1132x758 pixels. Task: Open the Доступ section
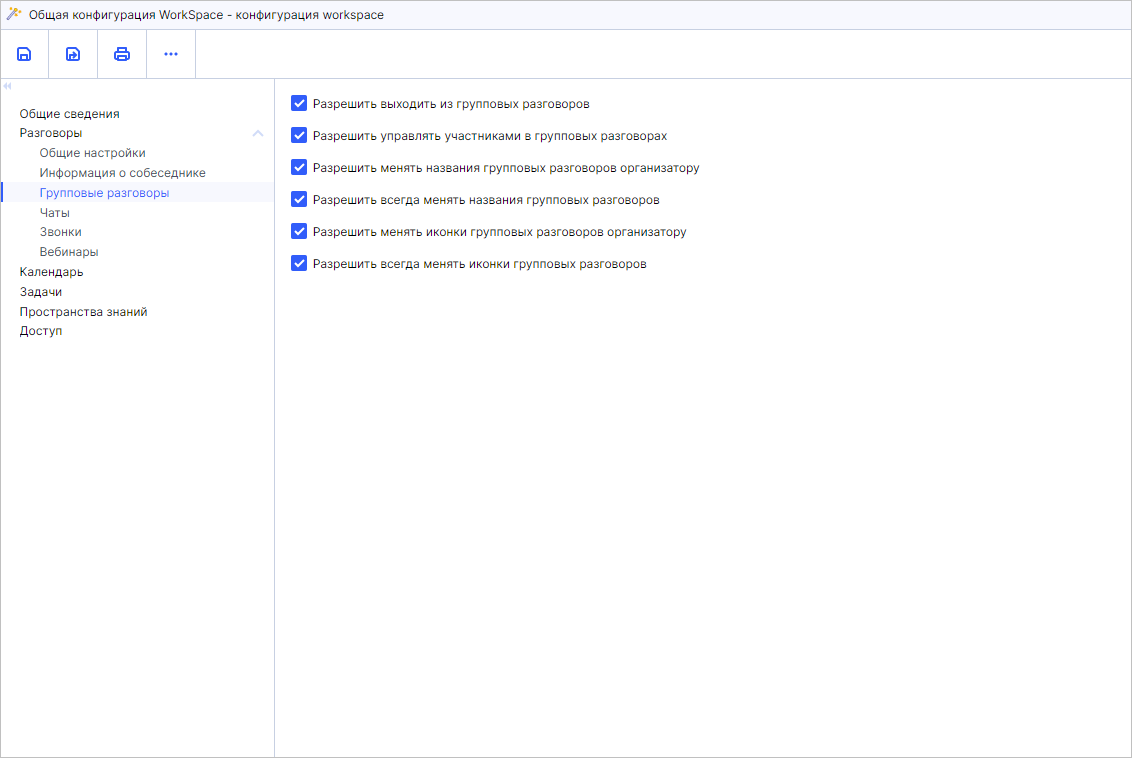tap(40, 331)
